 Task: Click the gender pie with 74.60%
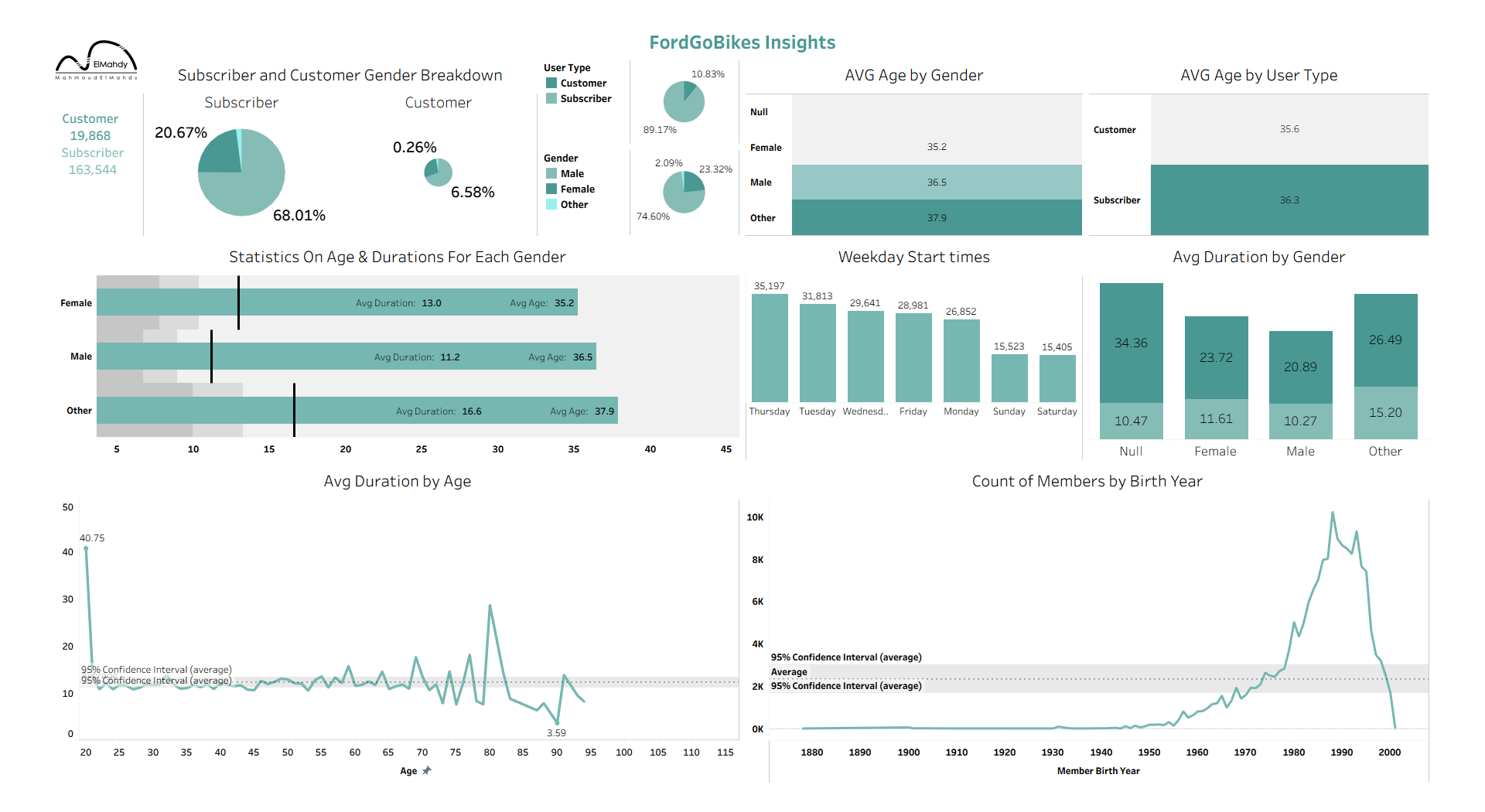684,192
